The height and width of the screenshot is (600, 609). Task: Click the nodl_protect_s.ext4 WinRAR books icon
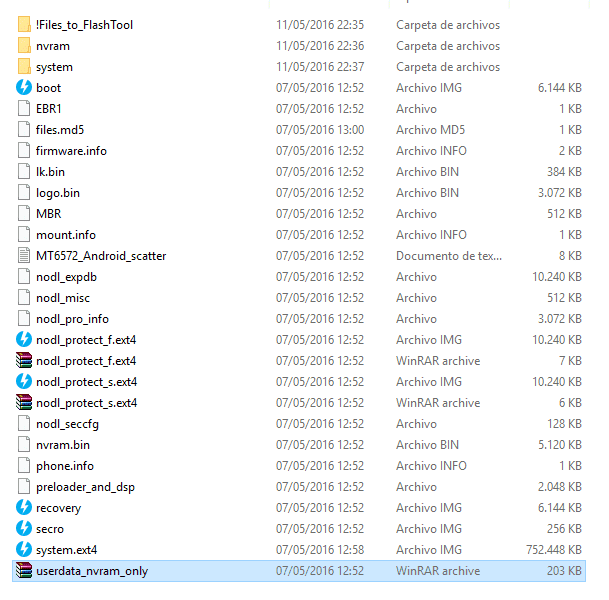pyautogui.click(x=24, y=402)
